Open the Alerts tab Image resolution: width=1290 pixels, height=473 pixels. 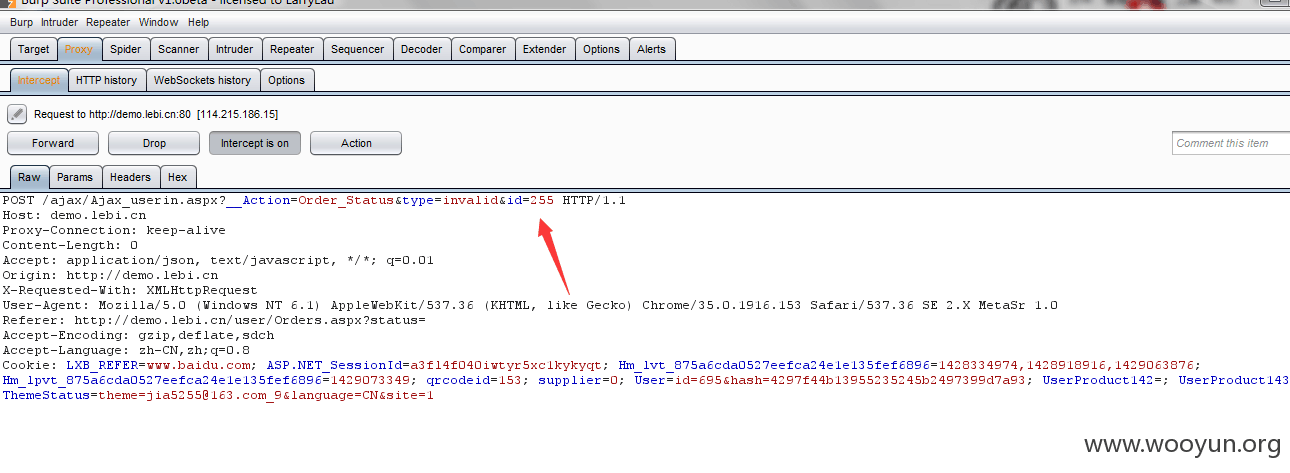click(652, 49)
